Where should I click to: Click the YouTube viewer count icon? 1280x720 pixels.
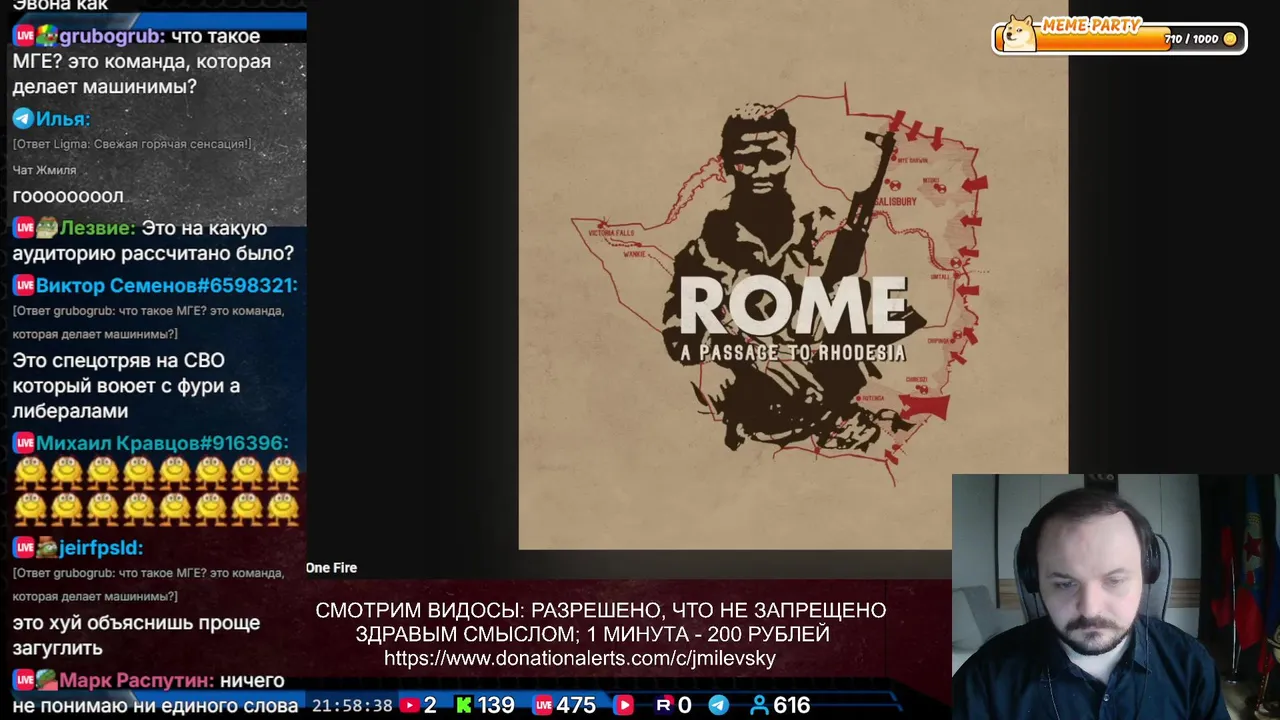click(x=409, y=705)
